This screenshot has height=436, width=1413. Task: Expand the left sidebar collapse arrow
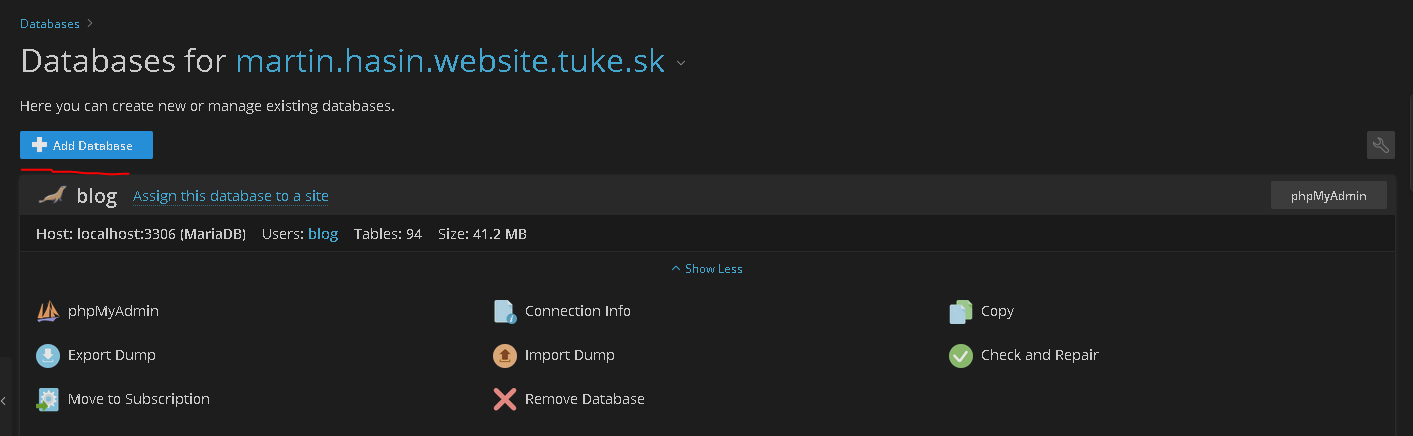pyautogui.click(x=4, y=400)
